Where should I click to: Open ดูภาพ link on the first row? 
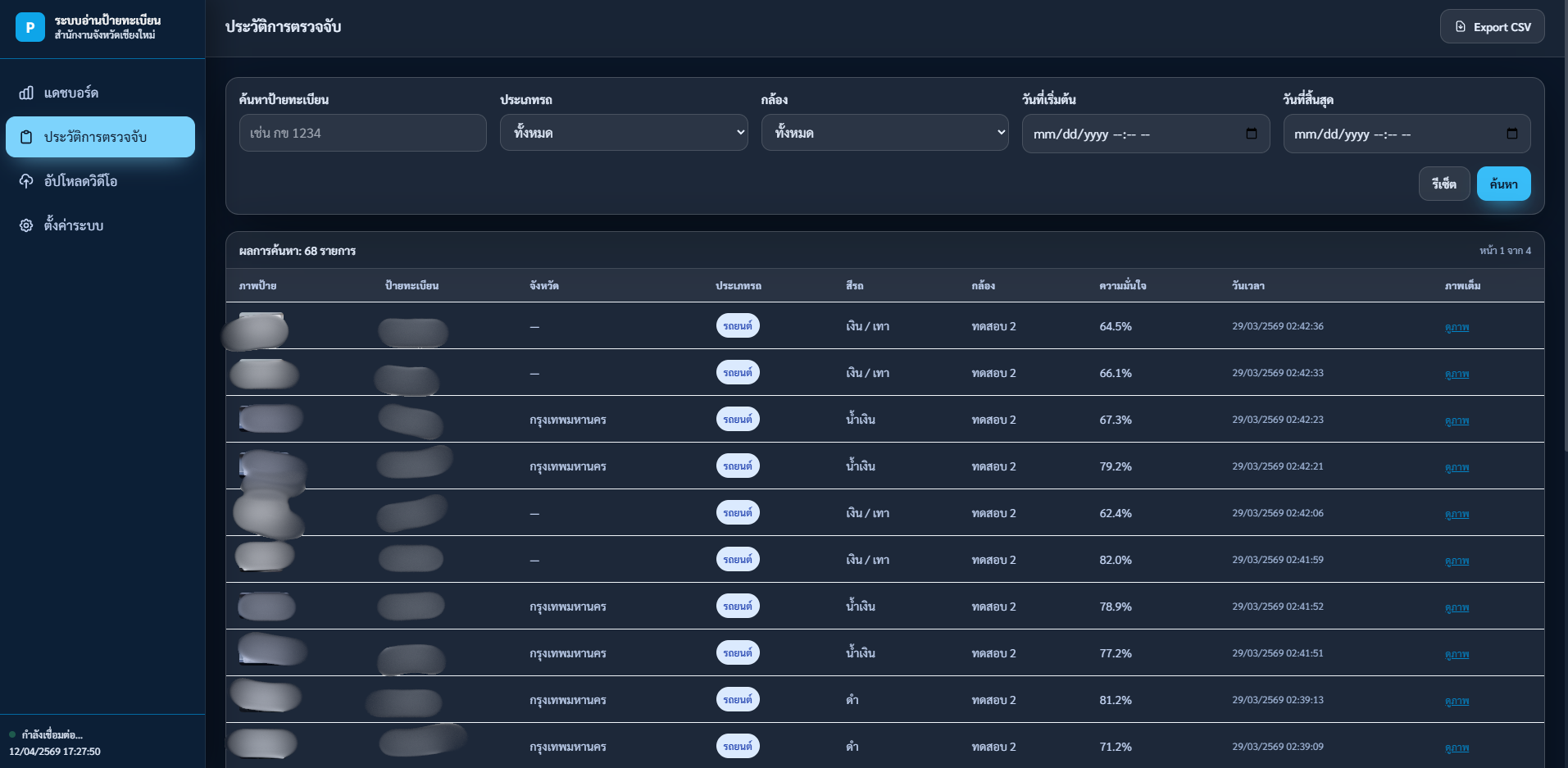click(x=1457, y=327)
